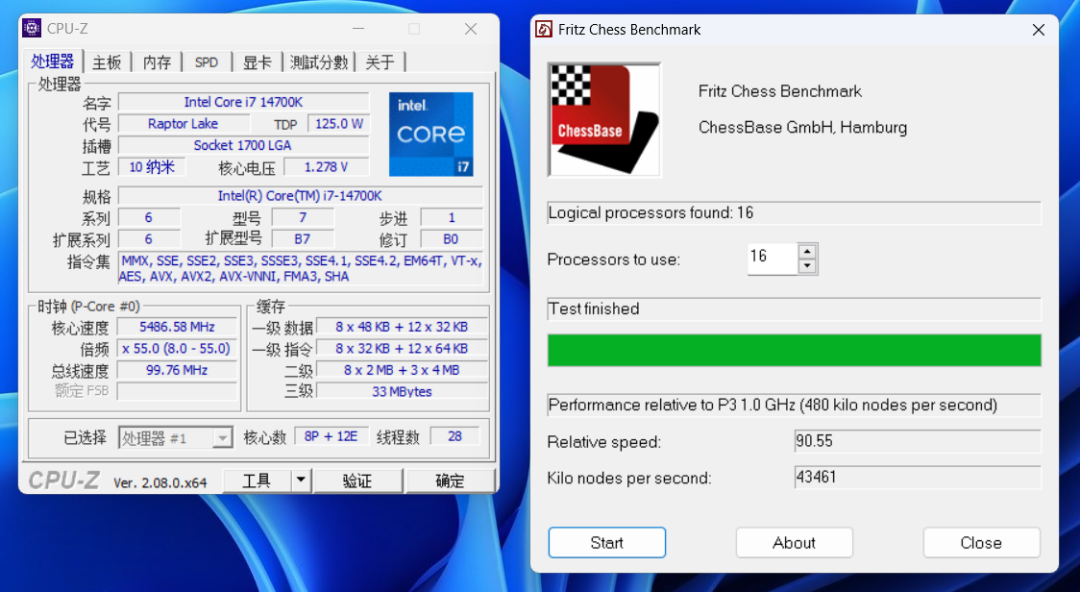Click the 8 x 2 MB + 3 x 4 MB L2 value

[x=402, y=370]
